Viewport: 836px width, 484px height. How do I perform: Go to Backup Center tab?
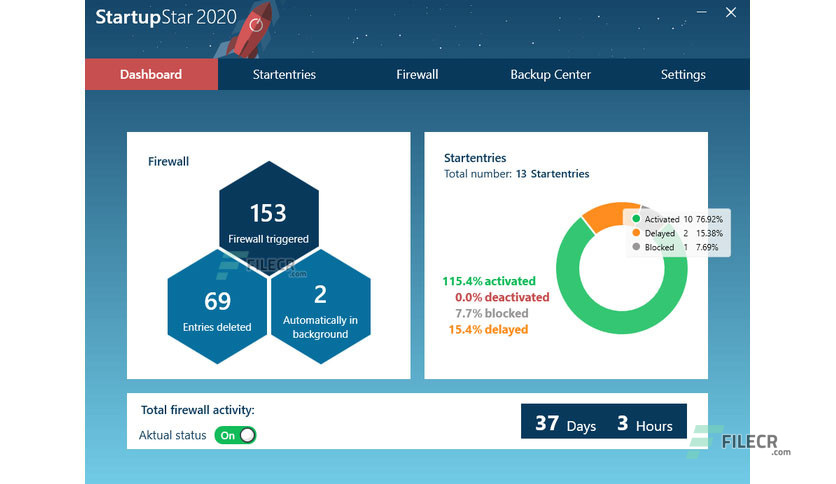tap(550, 75)
